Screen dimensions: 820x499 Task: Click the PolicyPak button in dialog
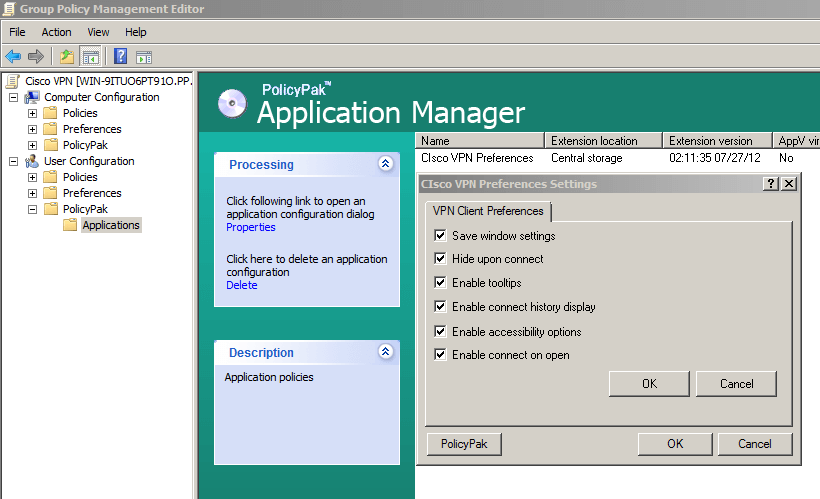click(x=464, y=444)
